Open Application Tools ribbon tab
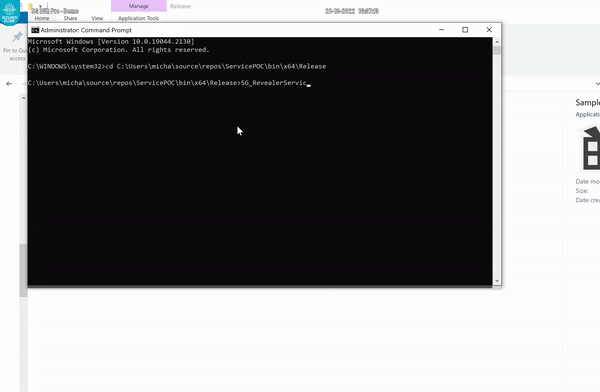The width and height of the screenshot is (600, 392). [139, 18]
